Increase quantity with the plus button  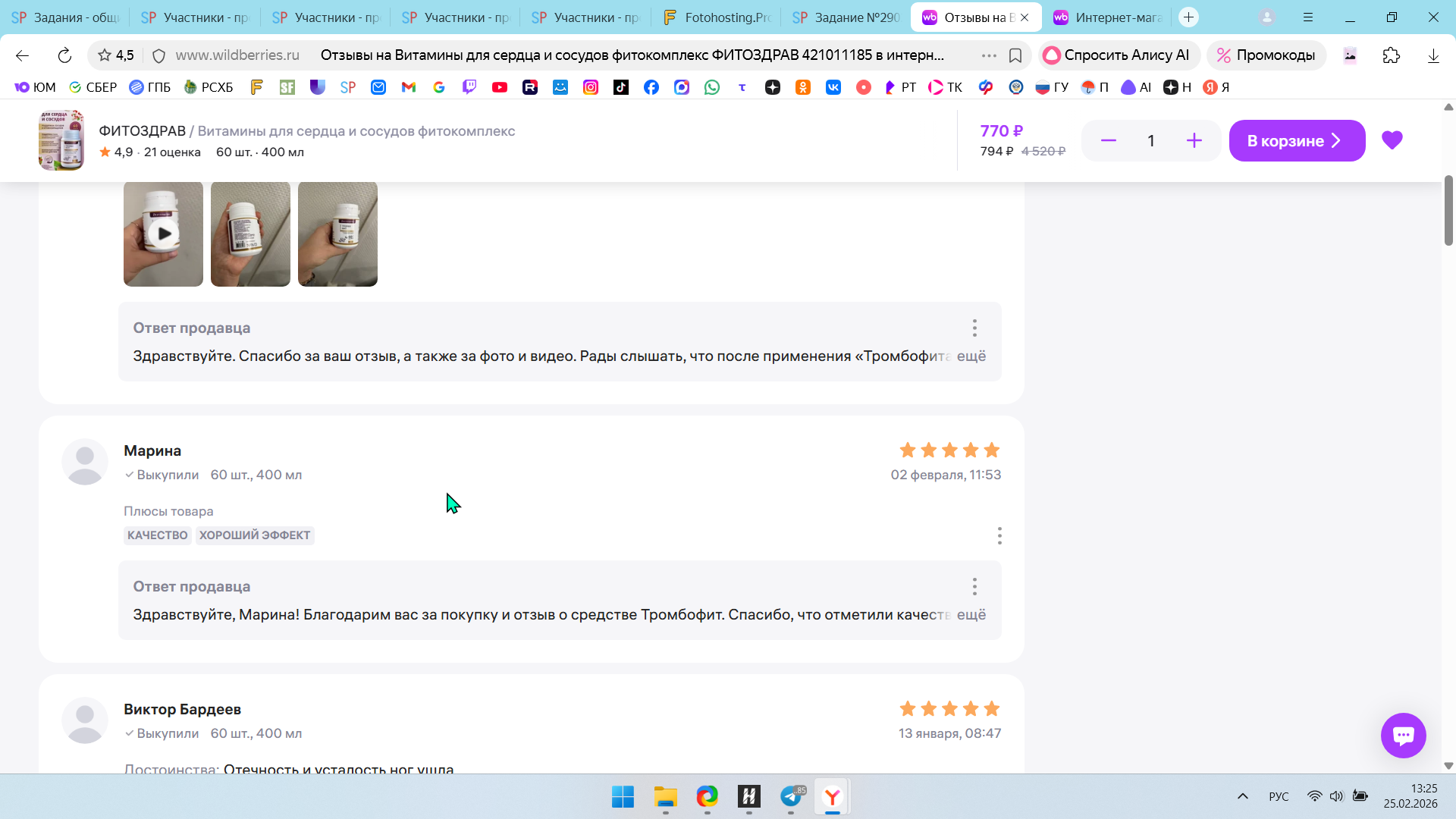coord(1194,141)
